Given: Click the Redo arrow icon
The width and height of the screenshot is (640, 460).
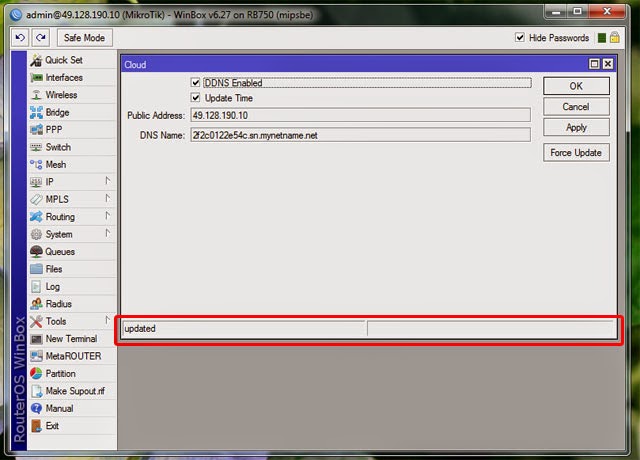Looking at the screenshot, I should pyautogui.click(x=40, y=38).
